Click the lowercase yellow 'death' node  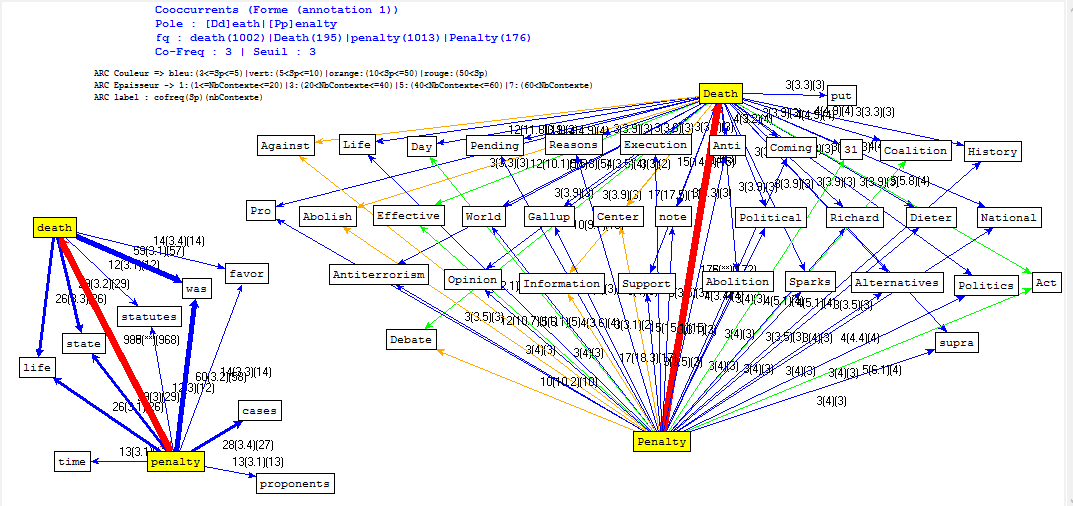[55, 227]
